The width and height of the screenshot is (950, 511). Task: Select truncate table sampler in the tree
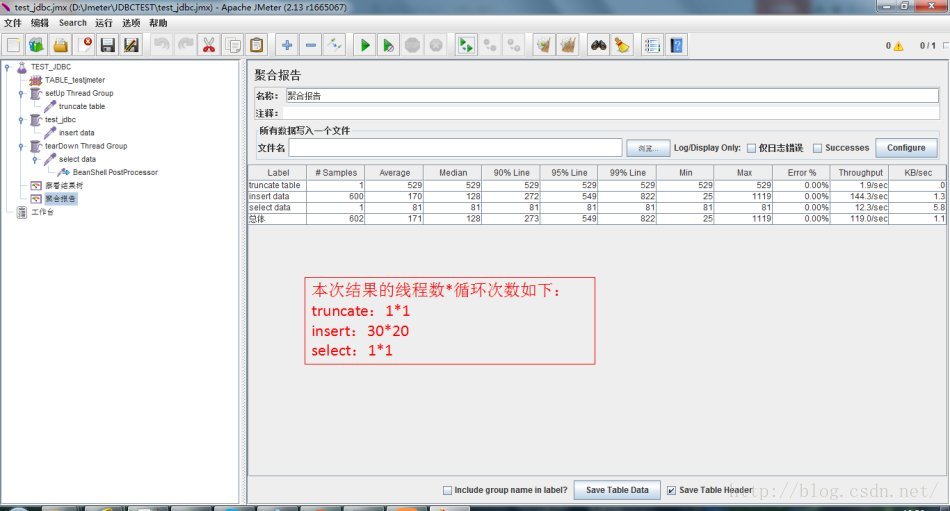(x=82, y=107)
